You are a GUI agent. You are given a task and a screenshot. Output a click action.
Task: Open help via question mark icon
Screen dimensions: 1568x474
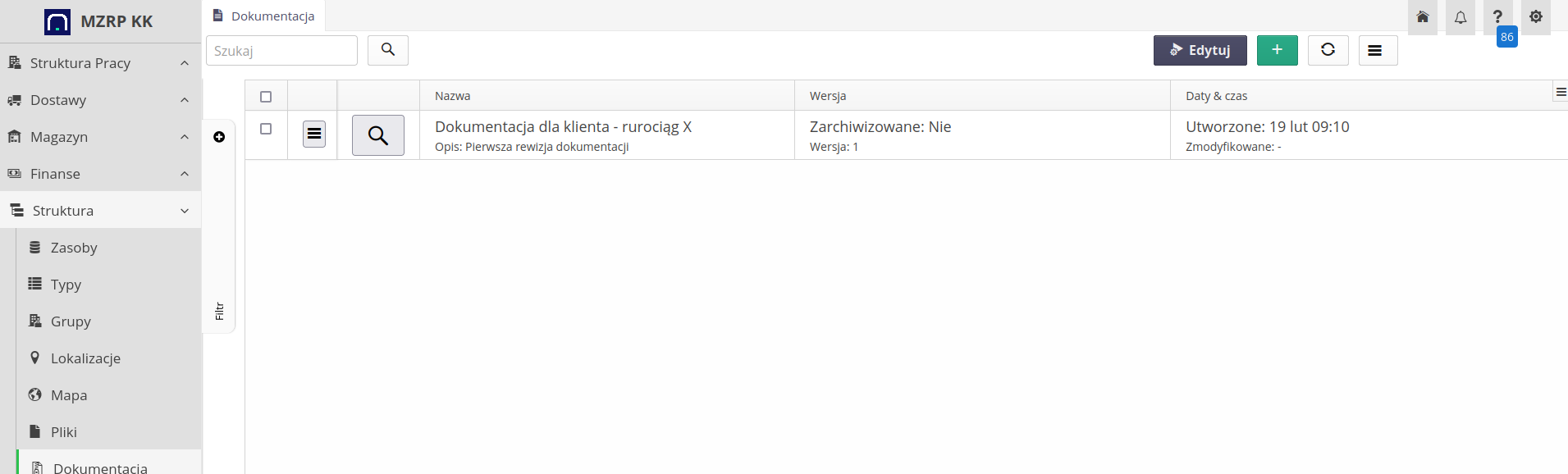pyautogui.click(x=1497, y=17)
